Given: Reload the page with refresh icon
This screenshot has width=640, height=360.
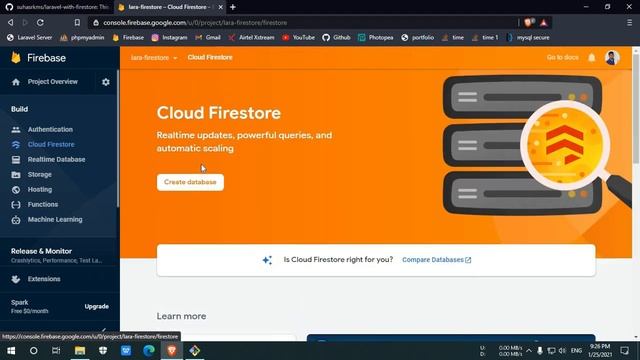Looking at the screenshot, I should click(40, 22).
